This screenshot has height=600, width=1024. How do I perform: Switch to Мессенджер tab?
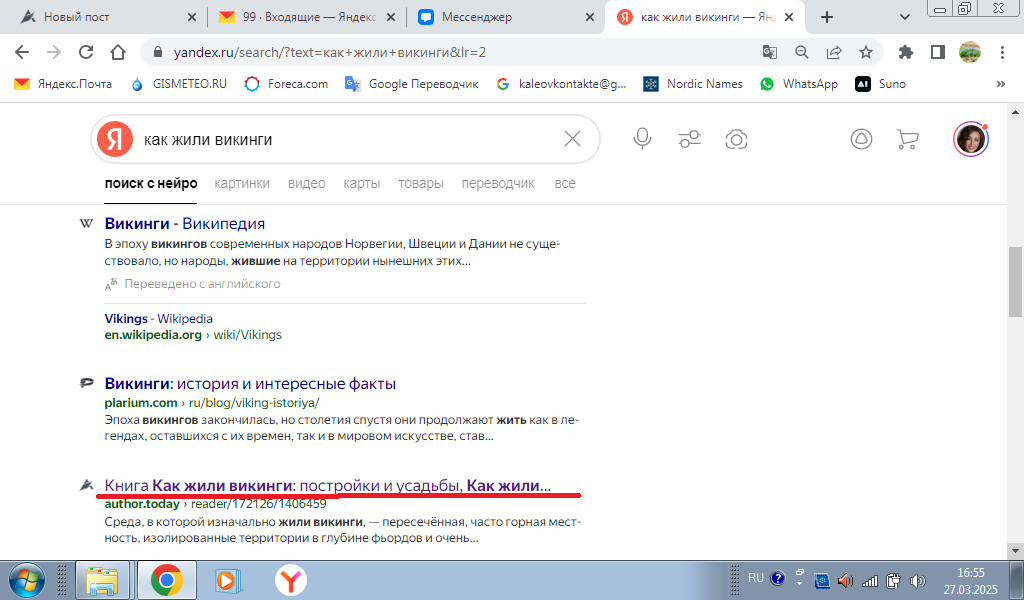tap(477, 17)
